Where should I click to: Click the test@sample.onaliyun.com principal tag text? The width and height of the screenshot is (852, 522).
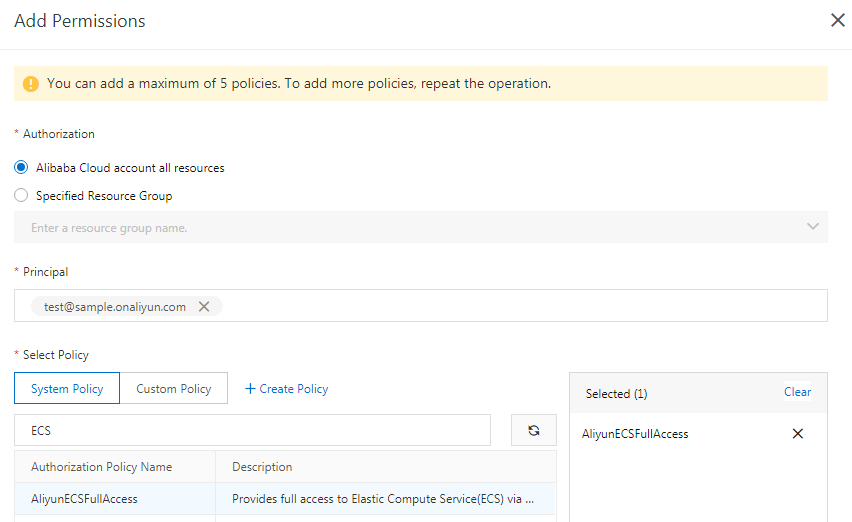click(115, 307)
